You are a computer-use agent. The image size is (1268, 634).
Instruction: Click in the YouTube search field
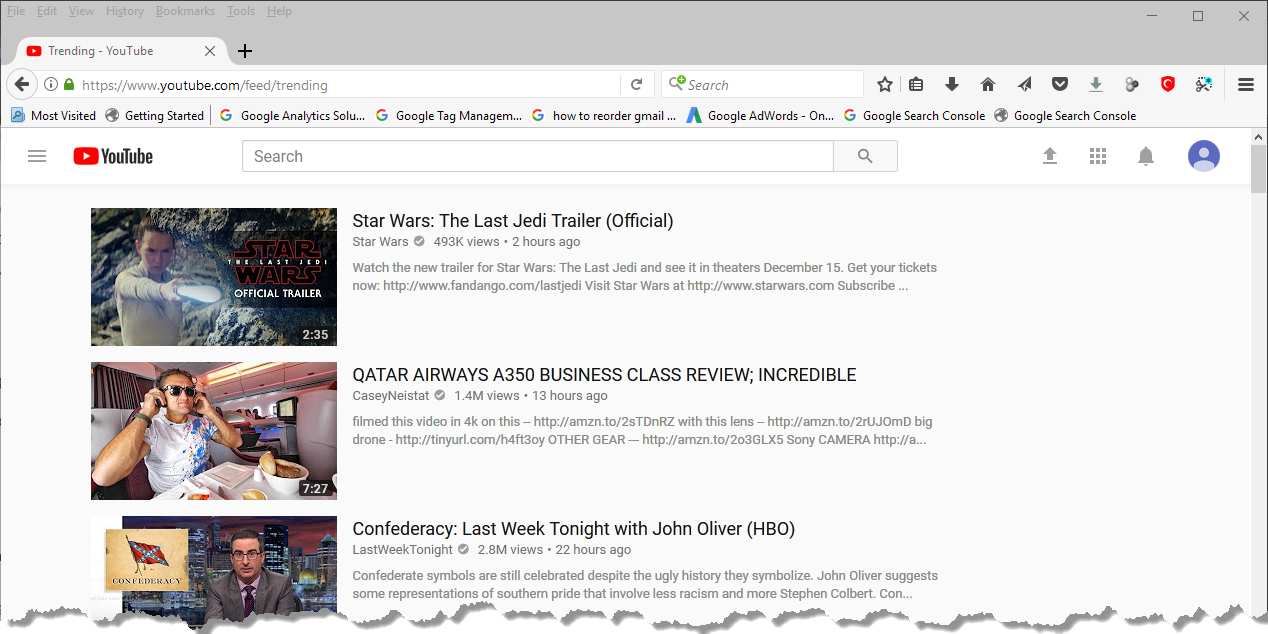(x=537, y=156)
